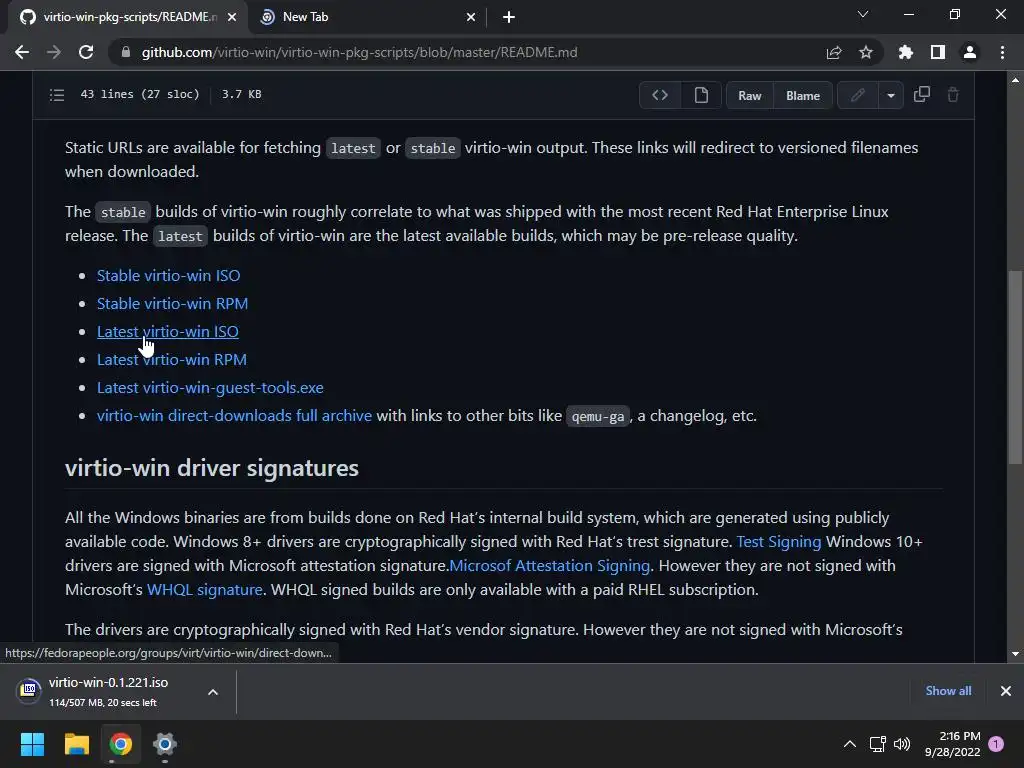Click the scrollbar up arrow

coord(1015,80)
